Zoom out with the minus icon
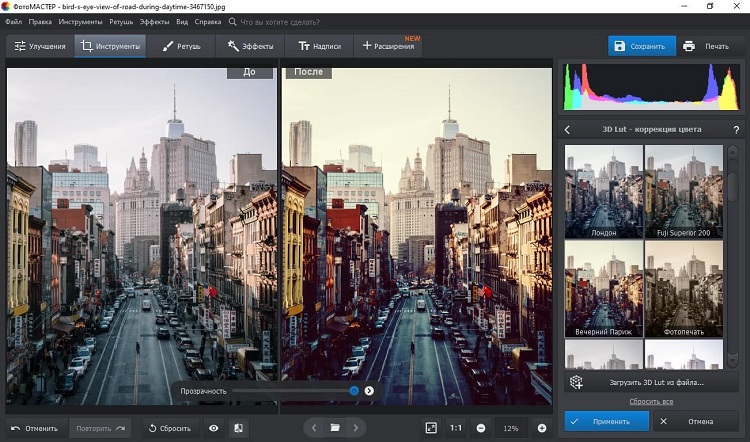 481,428
